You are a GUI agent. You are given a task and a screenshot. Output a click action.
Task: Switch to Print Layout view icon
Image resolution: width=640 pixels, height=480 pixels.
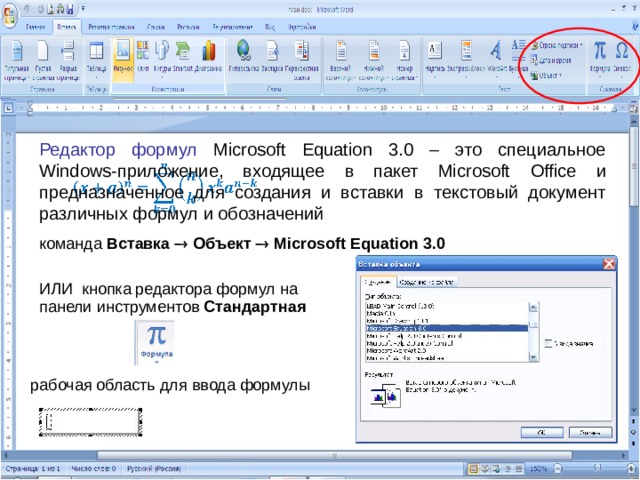[474, 469]
